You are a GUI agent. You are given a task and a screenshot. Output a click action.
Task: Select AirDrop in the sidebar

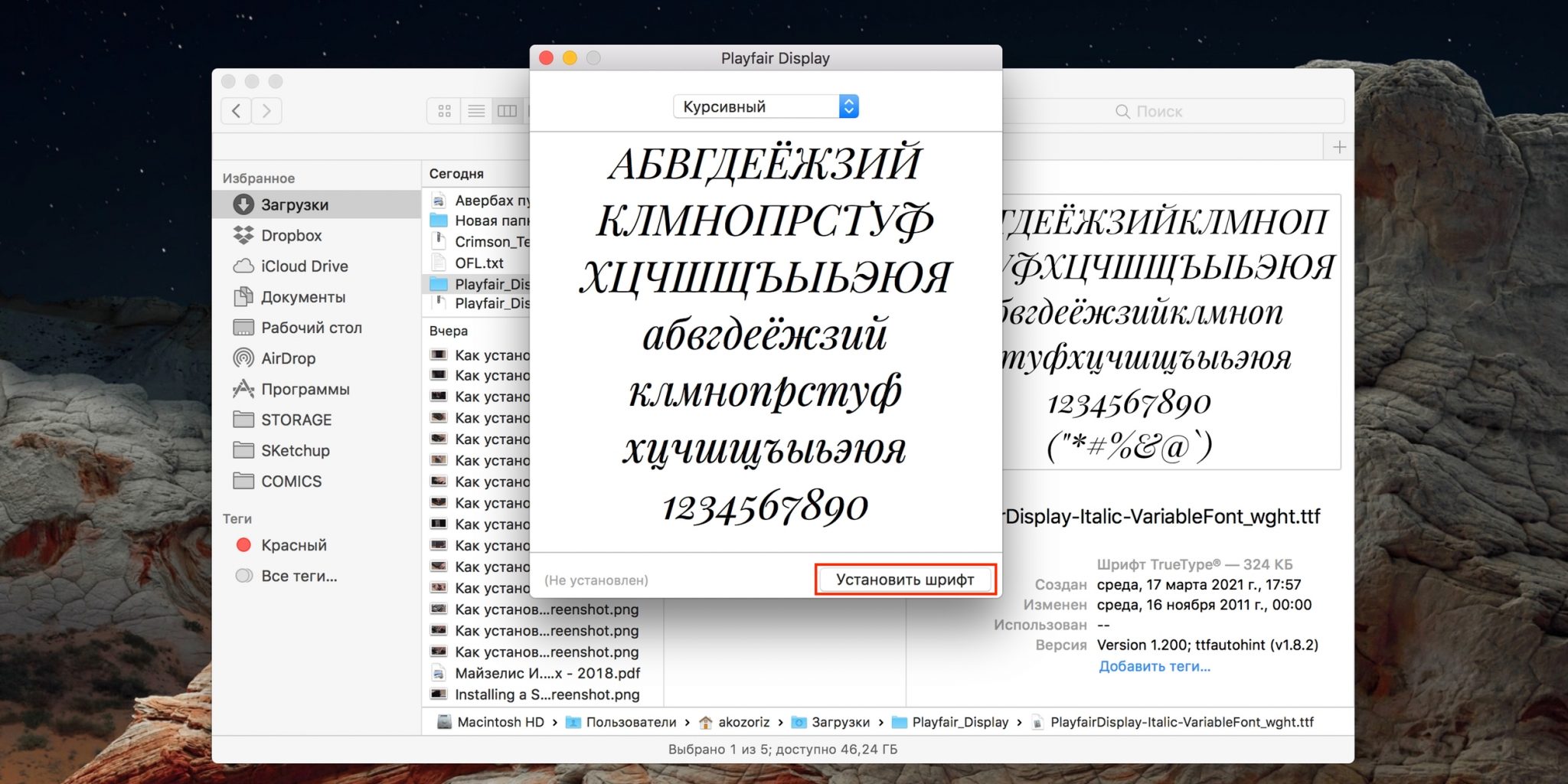point(316,358)
